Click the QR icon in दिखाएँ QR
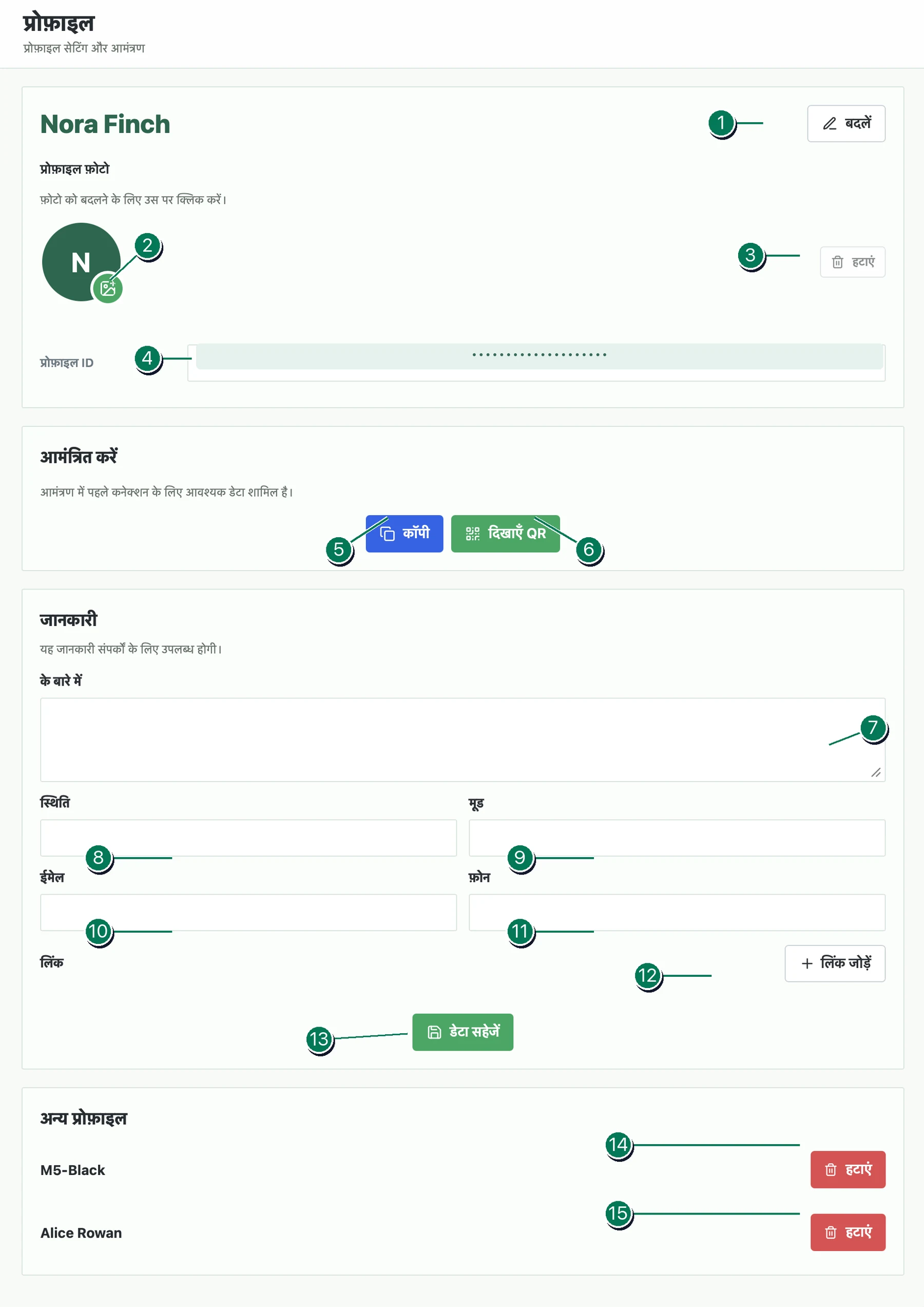 coord(472,534)
